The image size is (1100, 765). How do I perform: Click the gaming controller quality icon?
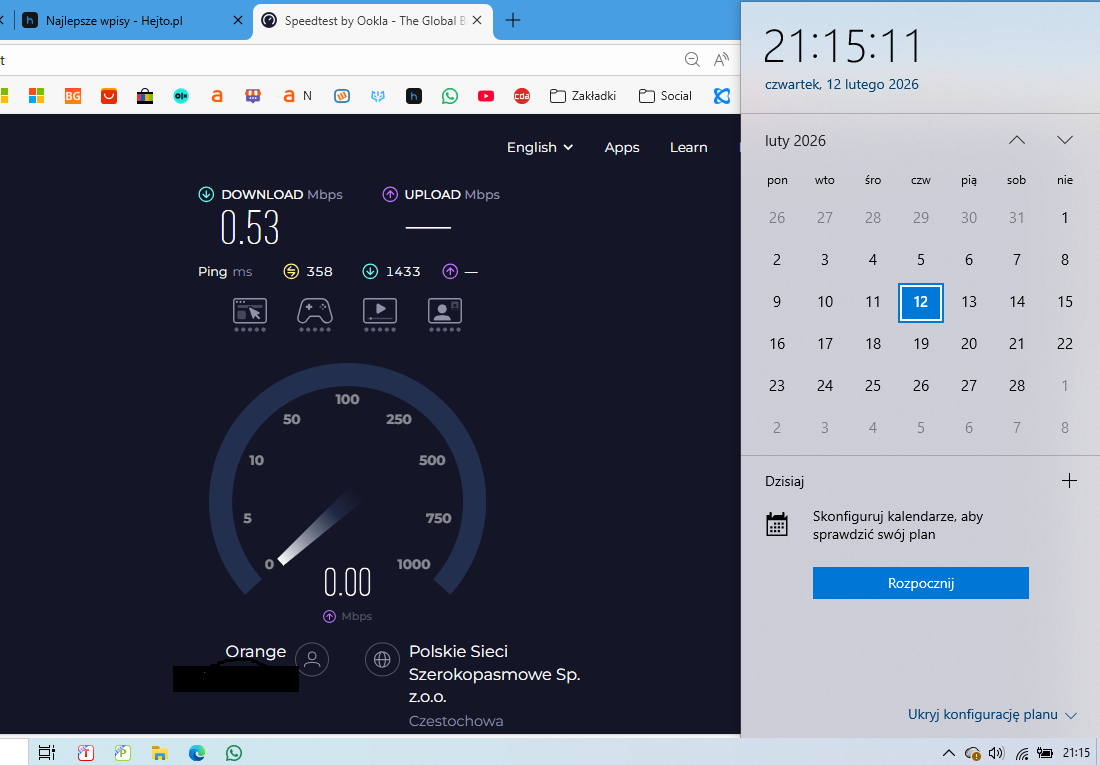[x=315, y=311]
